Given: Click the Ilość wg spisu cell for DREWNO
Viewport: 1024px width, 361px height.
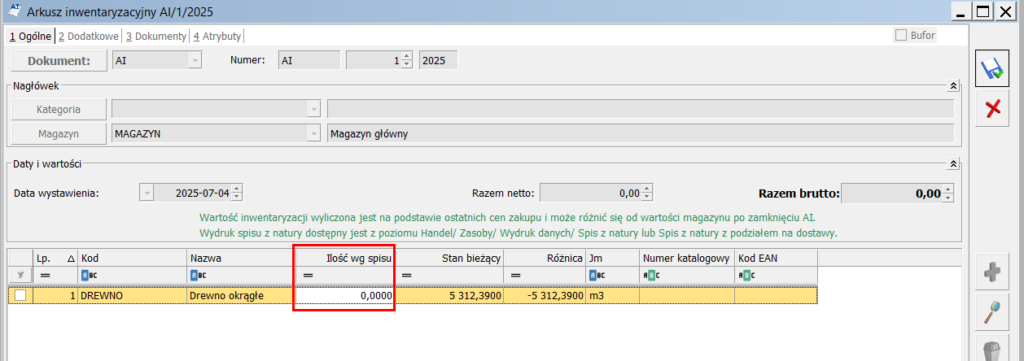Looking at the screenshot, I should click(x=344, y=296).
